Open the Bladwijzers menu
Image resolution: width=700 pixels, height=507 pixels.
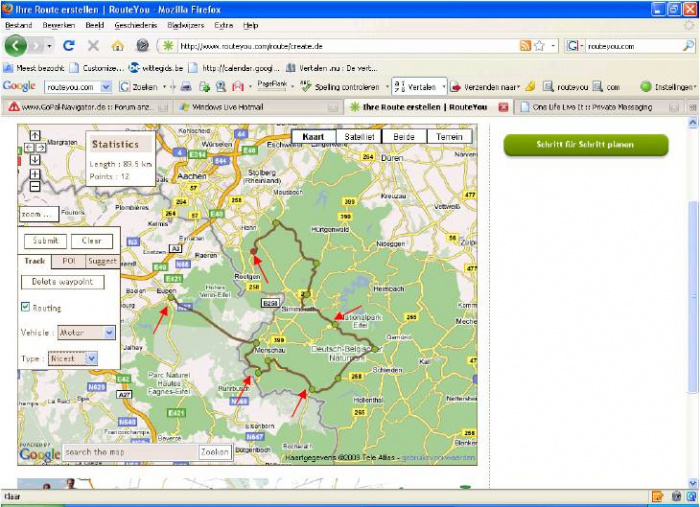tap(185, 25)
